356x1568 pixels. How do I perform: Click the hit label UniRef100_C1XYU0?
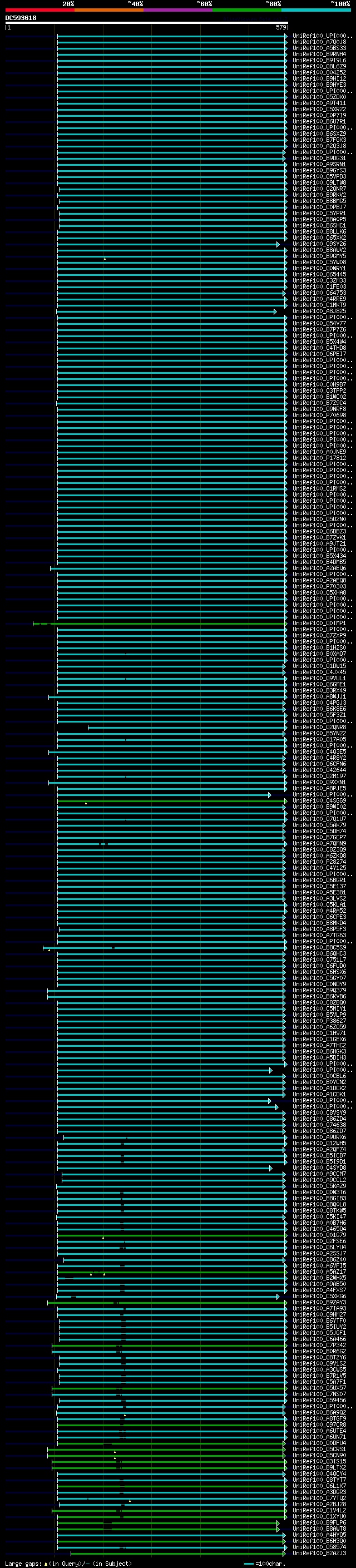point(319,1516)
